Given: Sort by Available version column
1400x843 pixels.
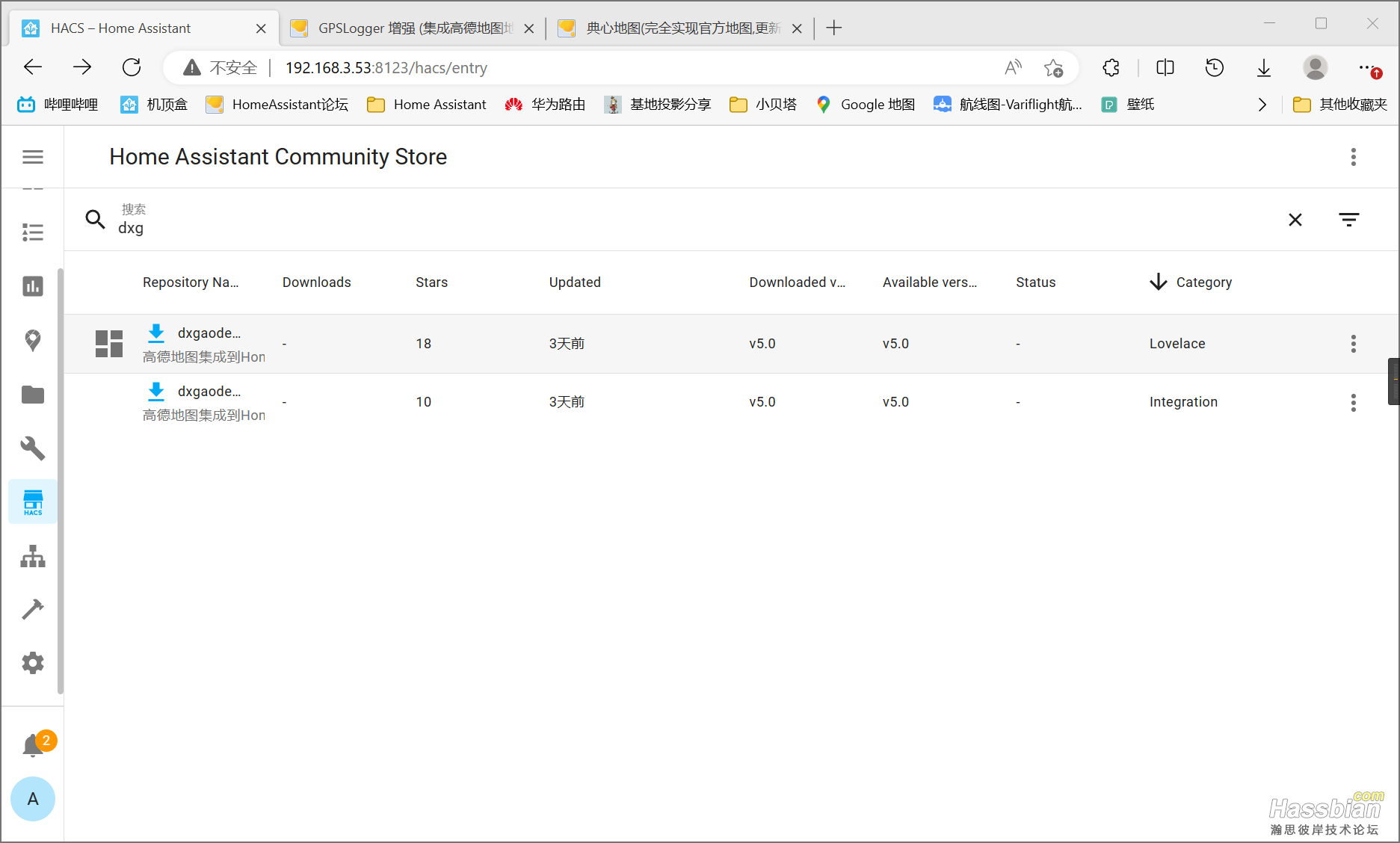Looking at the screenshot, I should (930, 282).
